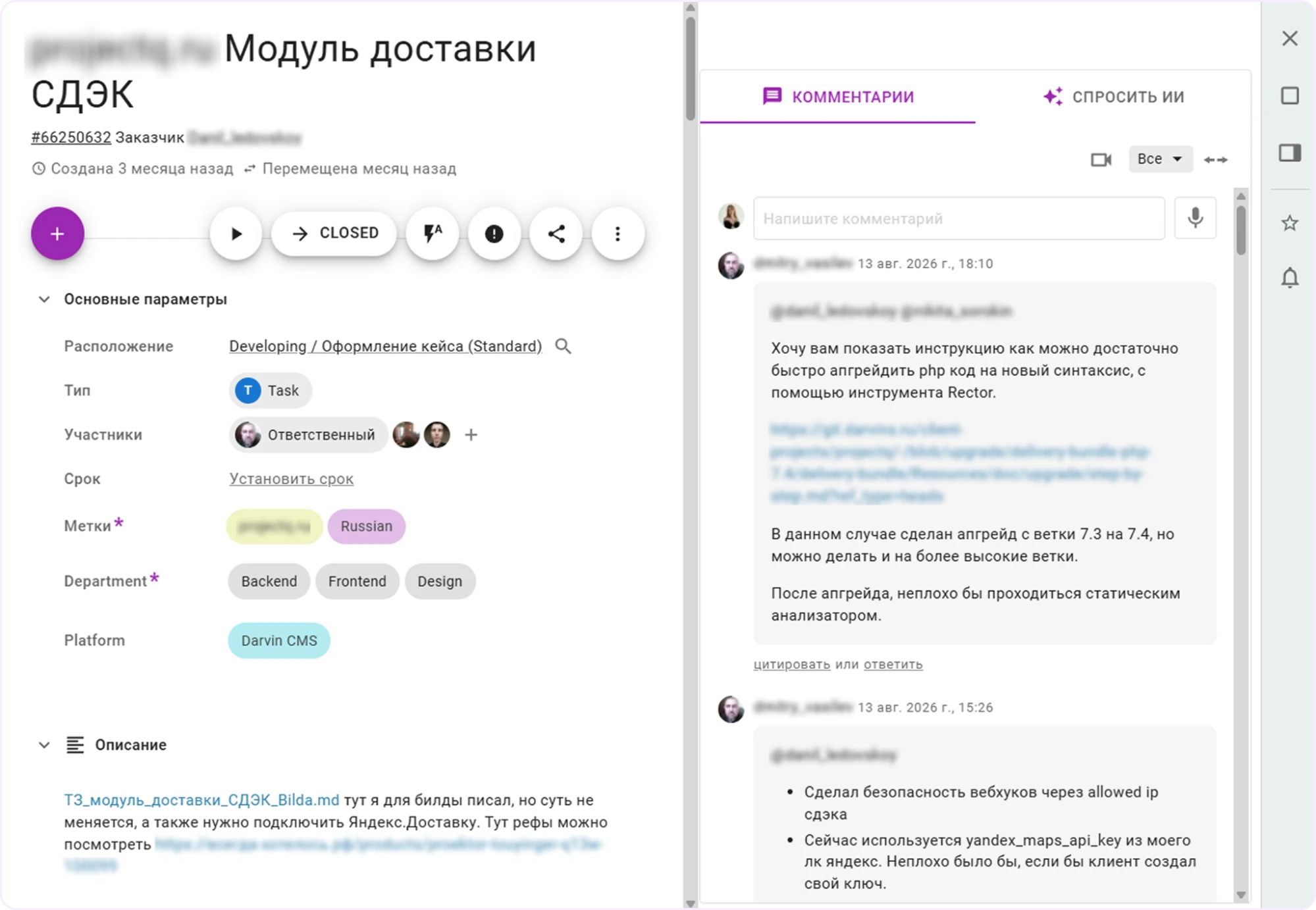
Task: Click the Frontend department chip
Action: click(x=357, y=582)
